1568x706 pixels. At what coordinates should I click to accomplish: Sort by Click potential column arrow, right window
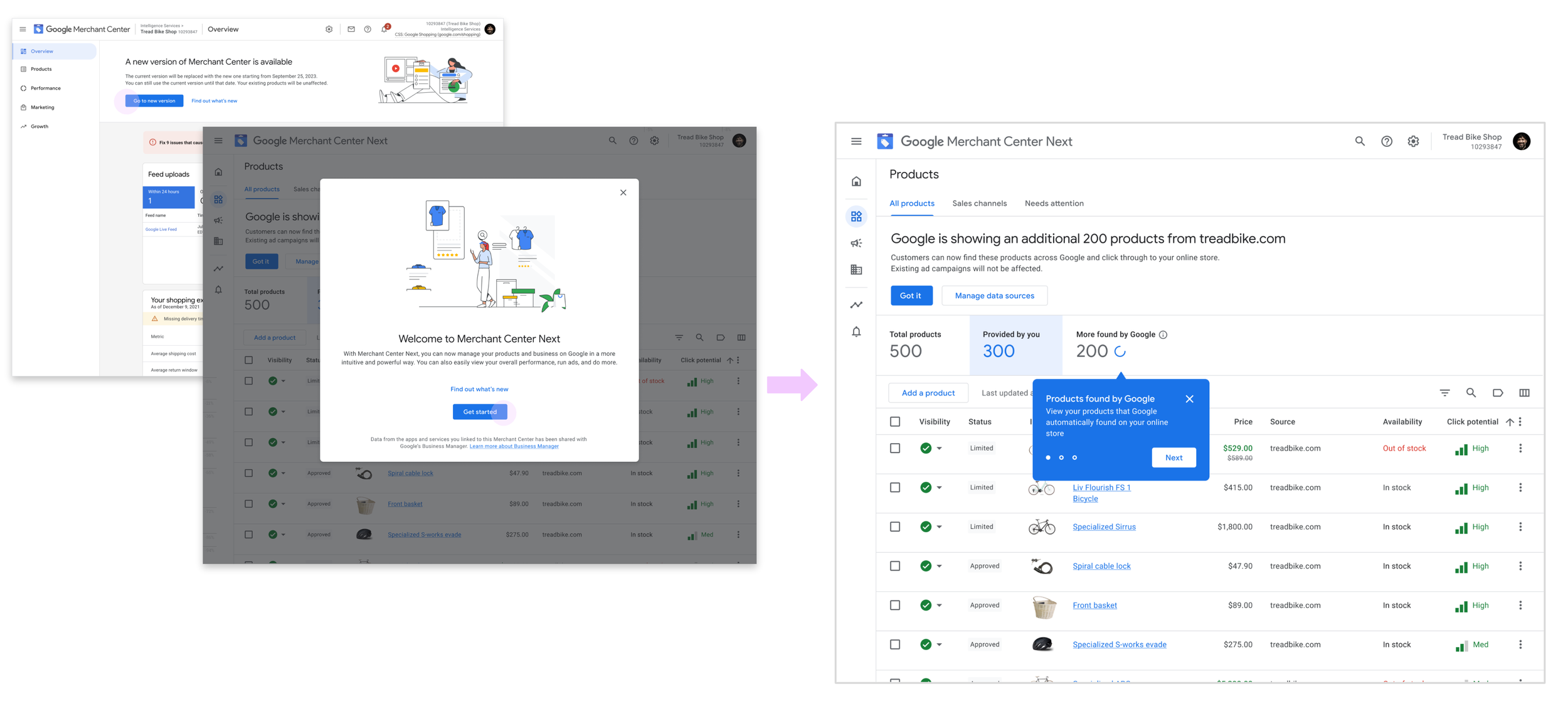[x=1509, y=422]
